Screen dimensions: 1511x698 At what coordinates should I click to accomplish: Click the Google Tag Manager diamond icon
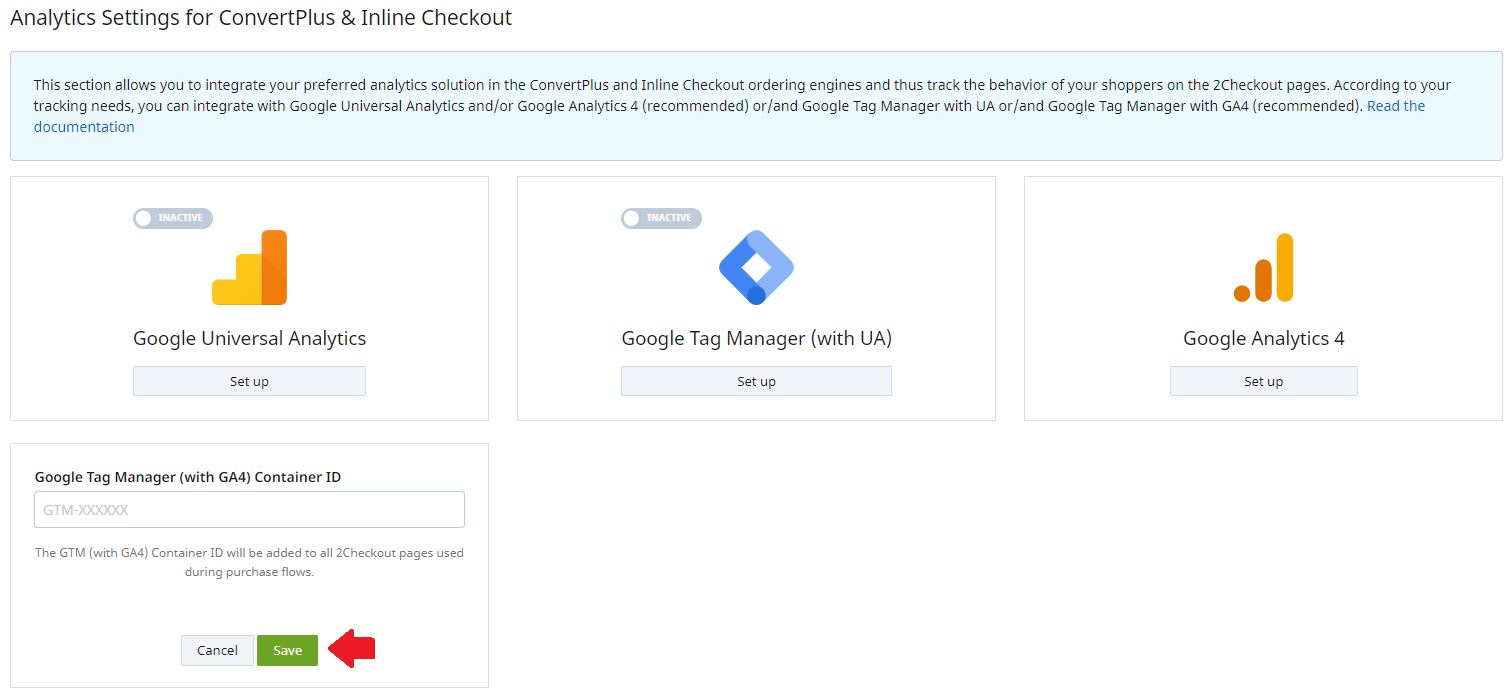(756, 265)
